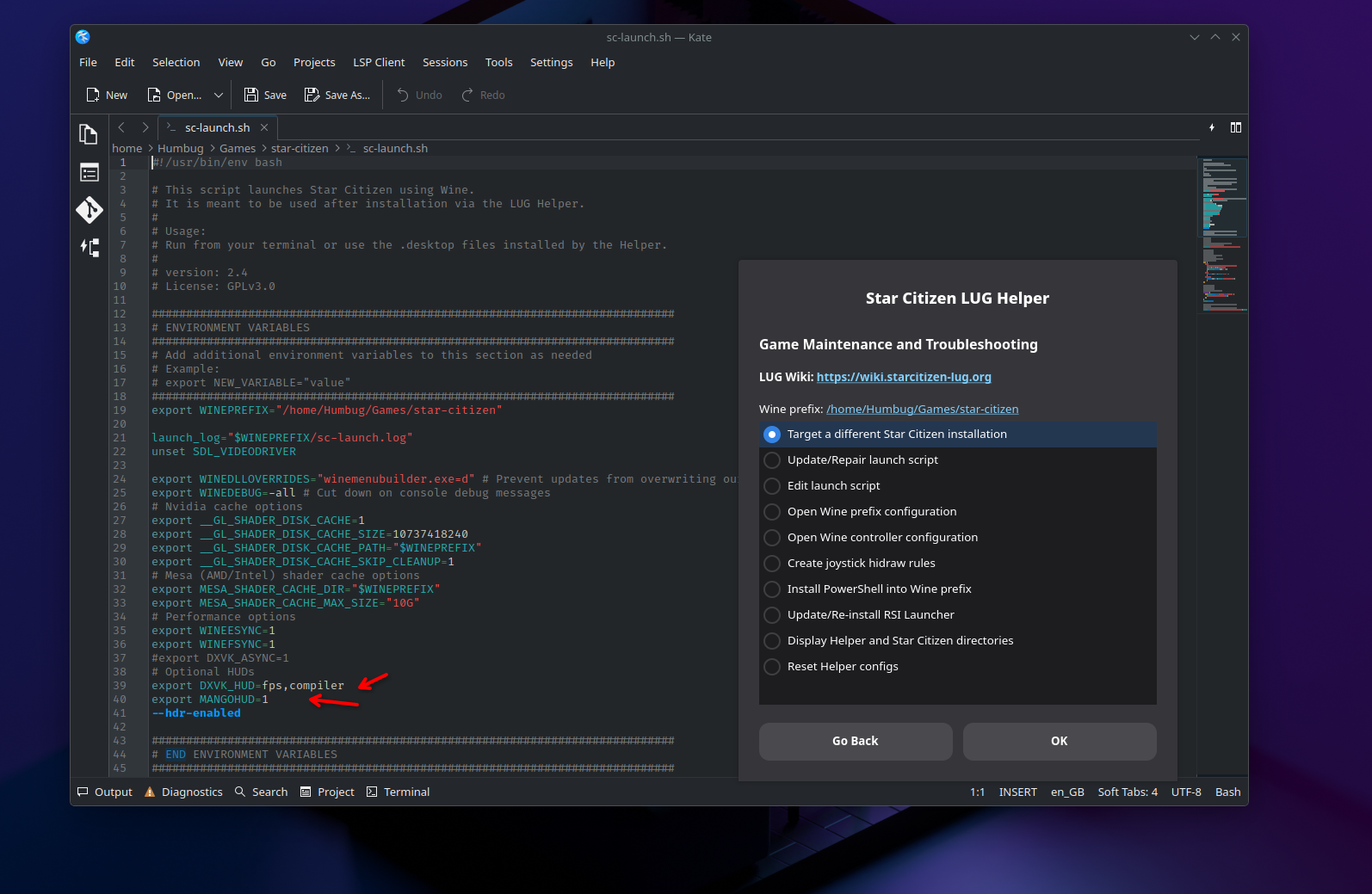Click the quick open lightning icon
Screen dimensions: 1372x894
(x=1212, y=127)
